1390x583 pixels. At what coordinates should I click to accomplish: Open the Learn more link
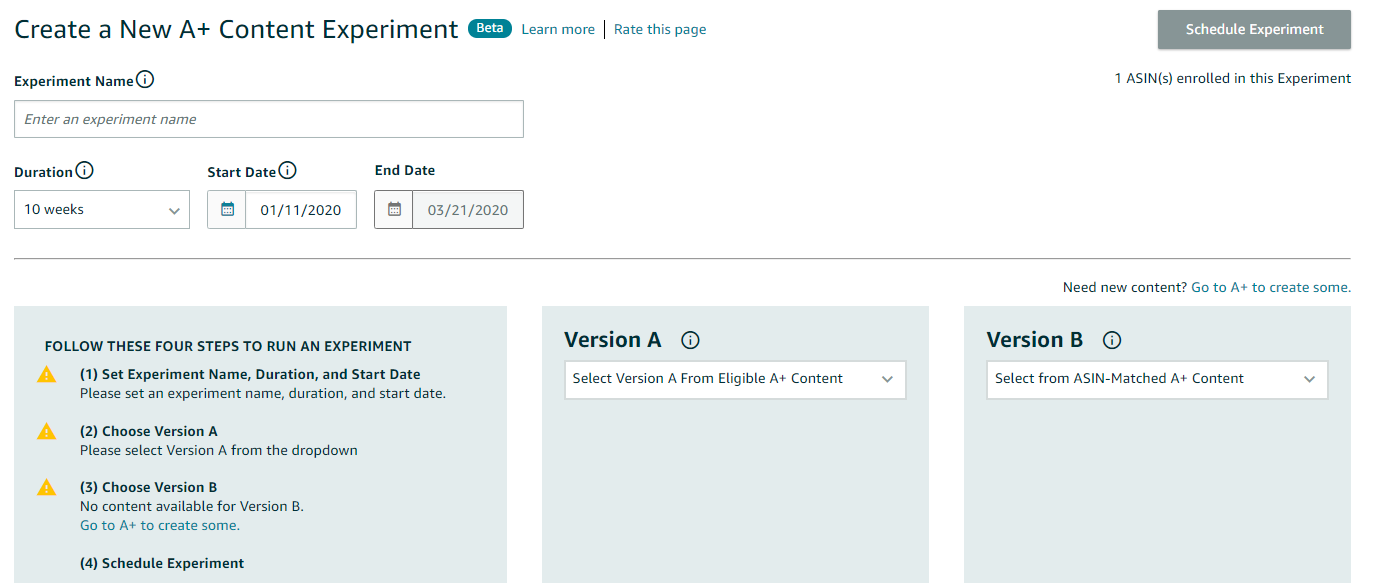click(x=558, y=29)
